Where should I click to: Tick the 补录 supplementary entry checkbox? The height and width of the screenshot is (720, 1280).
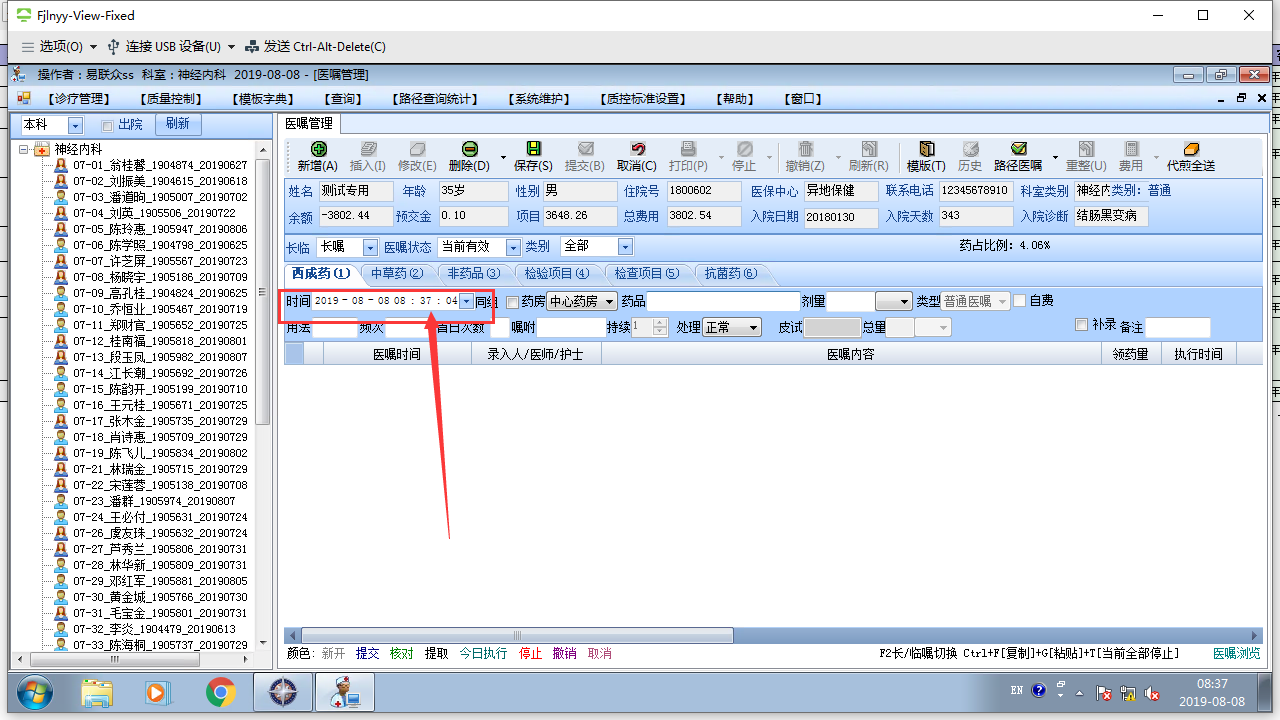1081,325
